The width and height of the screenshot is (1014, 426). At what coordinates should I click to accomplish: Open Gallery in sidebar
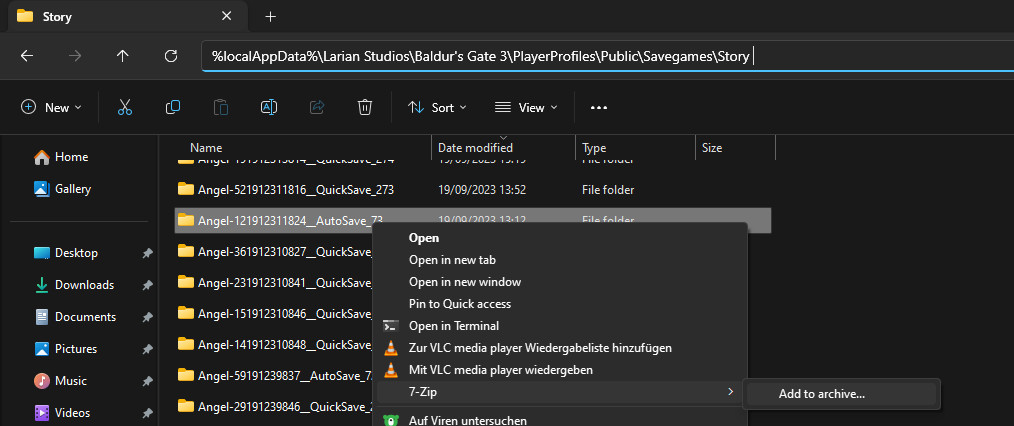pyautogui.click(x=63, y=189)
